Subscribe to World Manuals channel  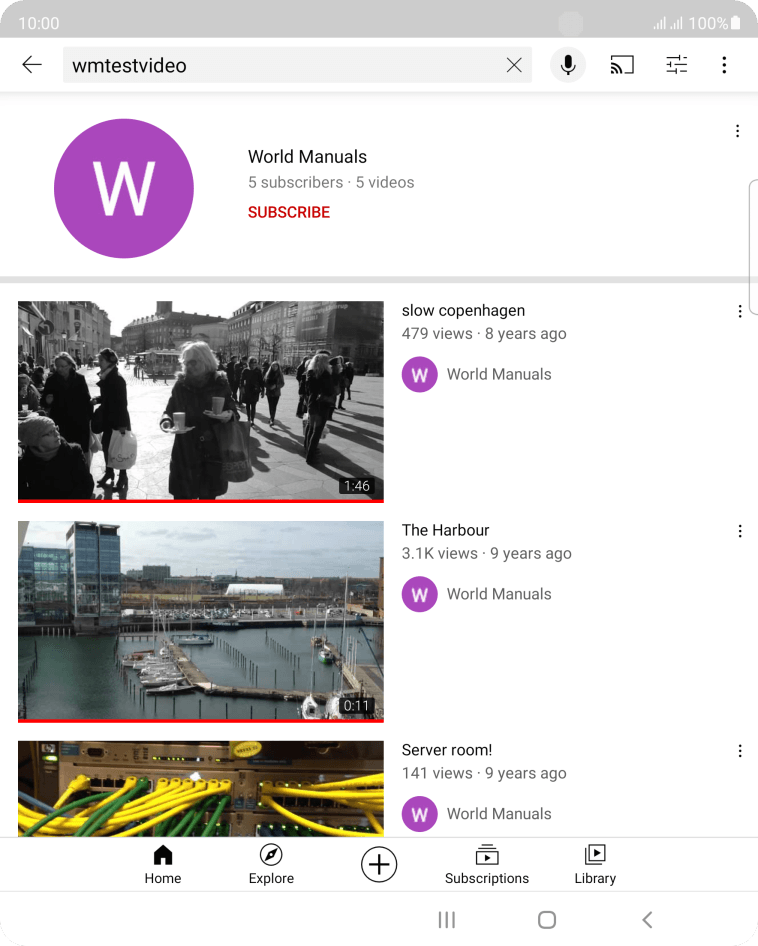tap(288, 212)
